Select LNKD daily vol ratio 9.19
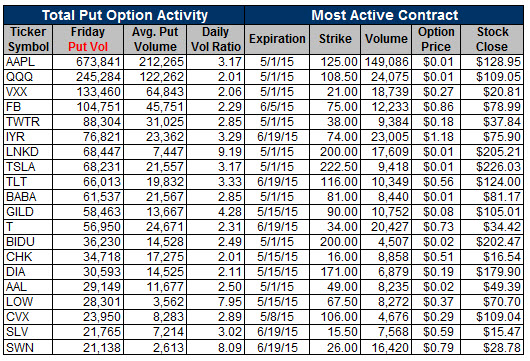This screenshot has height=361, width=530. point(216,152)
